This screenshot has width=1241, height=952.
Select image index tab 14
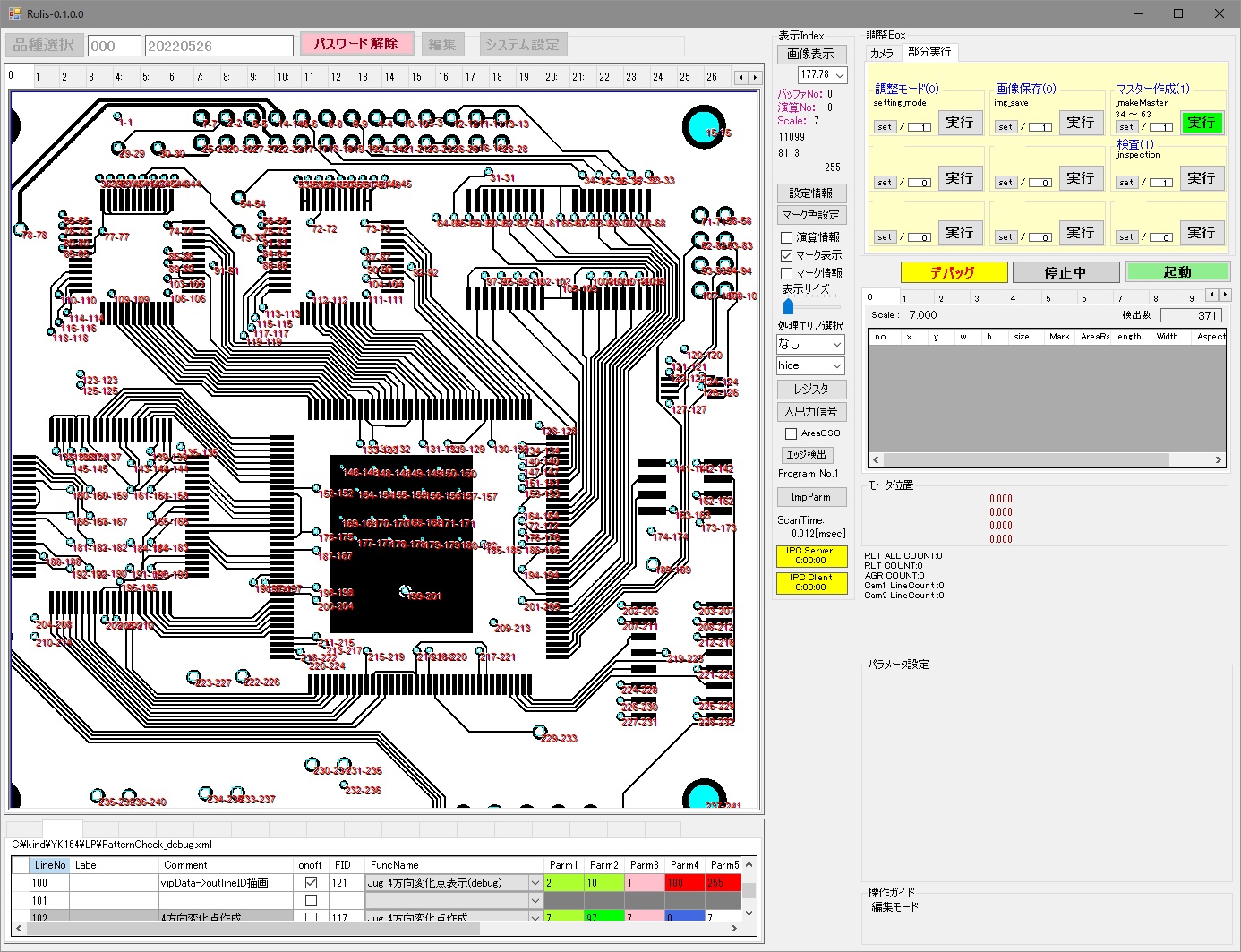(389, 77)
